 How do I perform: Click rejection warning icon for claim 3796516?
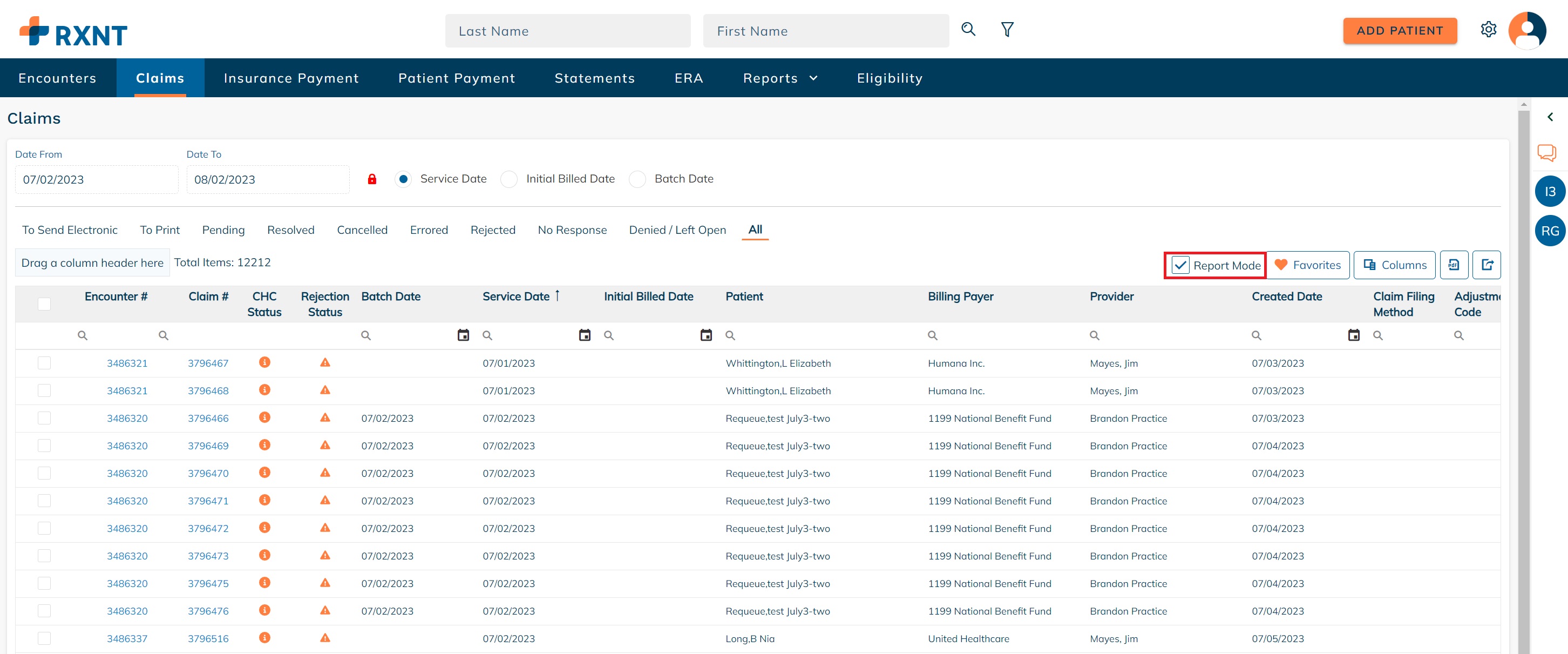pos(325,638)
